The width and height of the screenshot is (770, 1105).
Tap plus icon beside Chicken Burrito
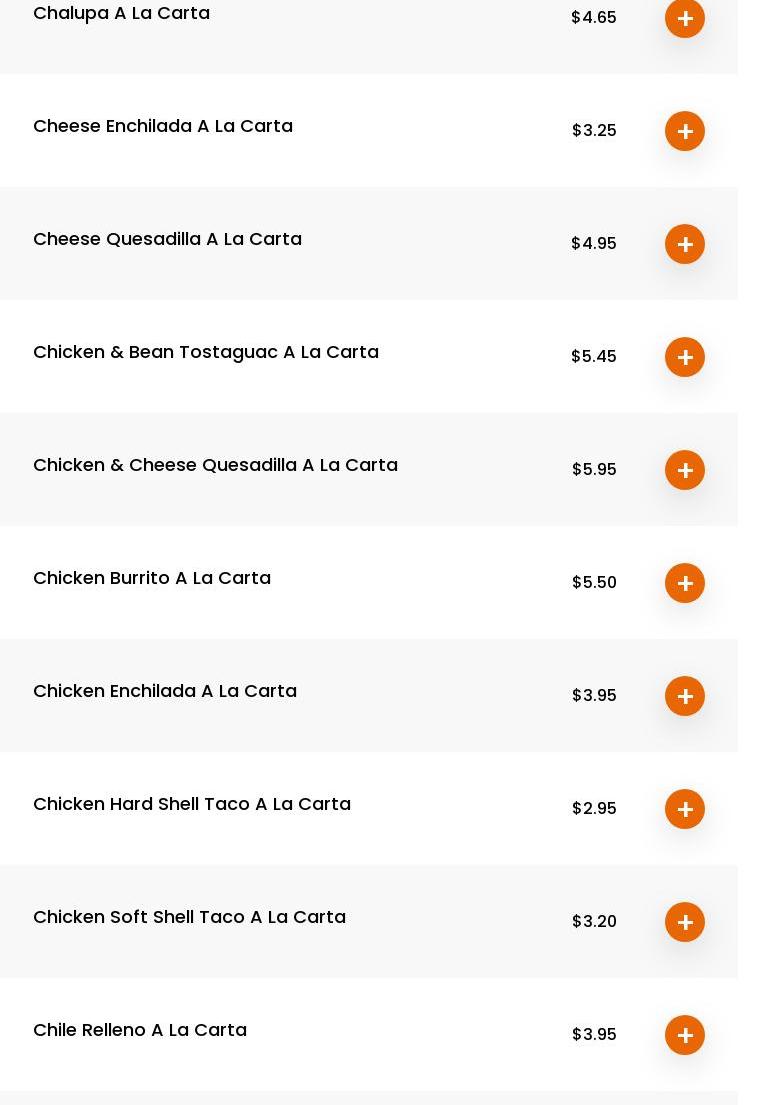(685, 583)
